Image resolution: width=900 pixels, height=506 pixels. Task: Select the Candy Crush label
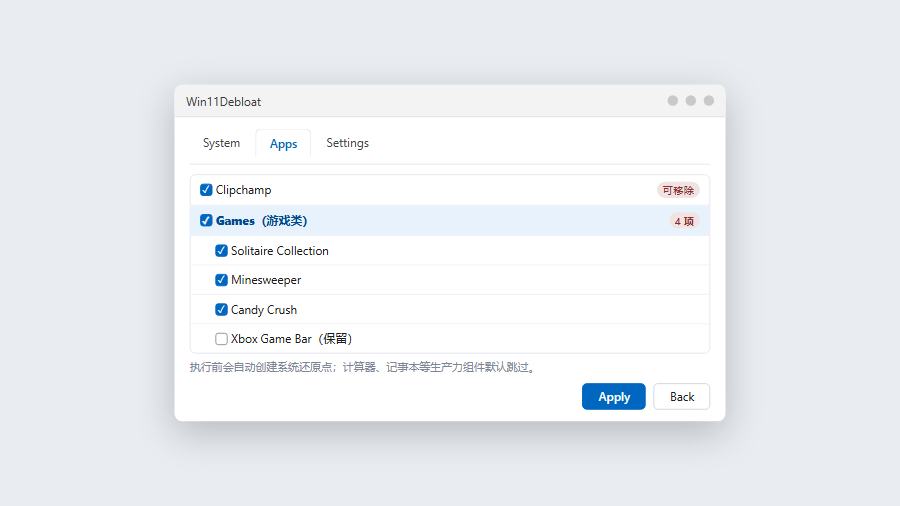(x=264, y=310)
